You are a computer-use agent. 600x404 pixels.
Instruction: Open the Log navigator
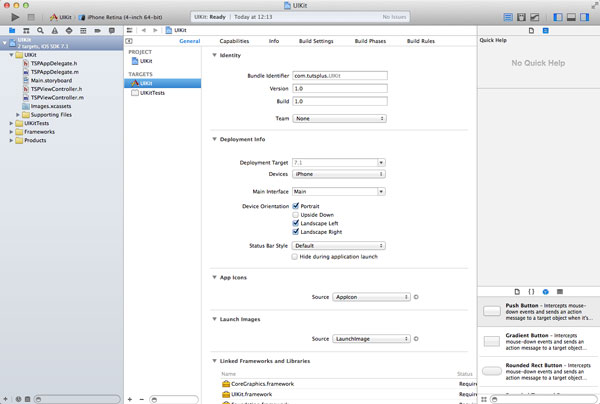point(112,31)
